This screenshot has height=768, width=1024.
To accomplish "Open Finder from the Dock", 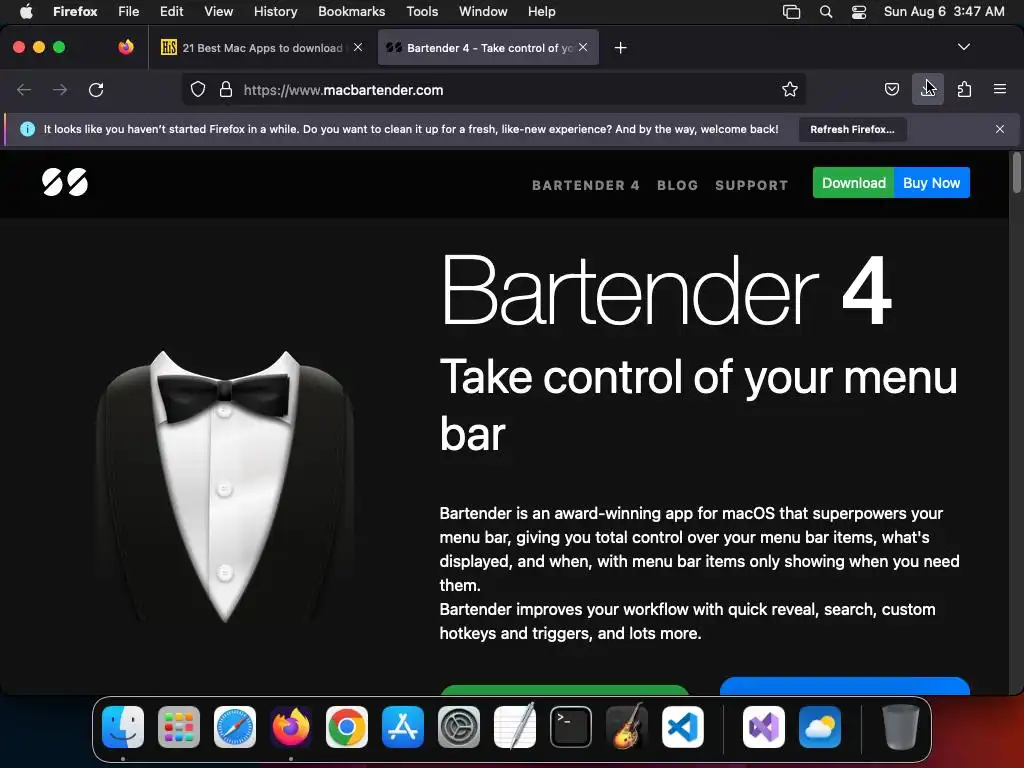I will (123, 727).
